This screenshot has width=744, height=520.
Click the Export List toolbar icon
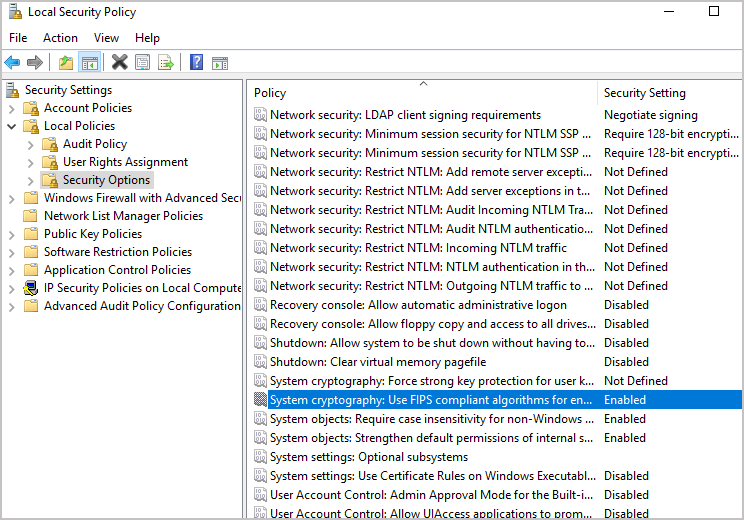click(166, 62)
